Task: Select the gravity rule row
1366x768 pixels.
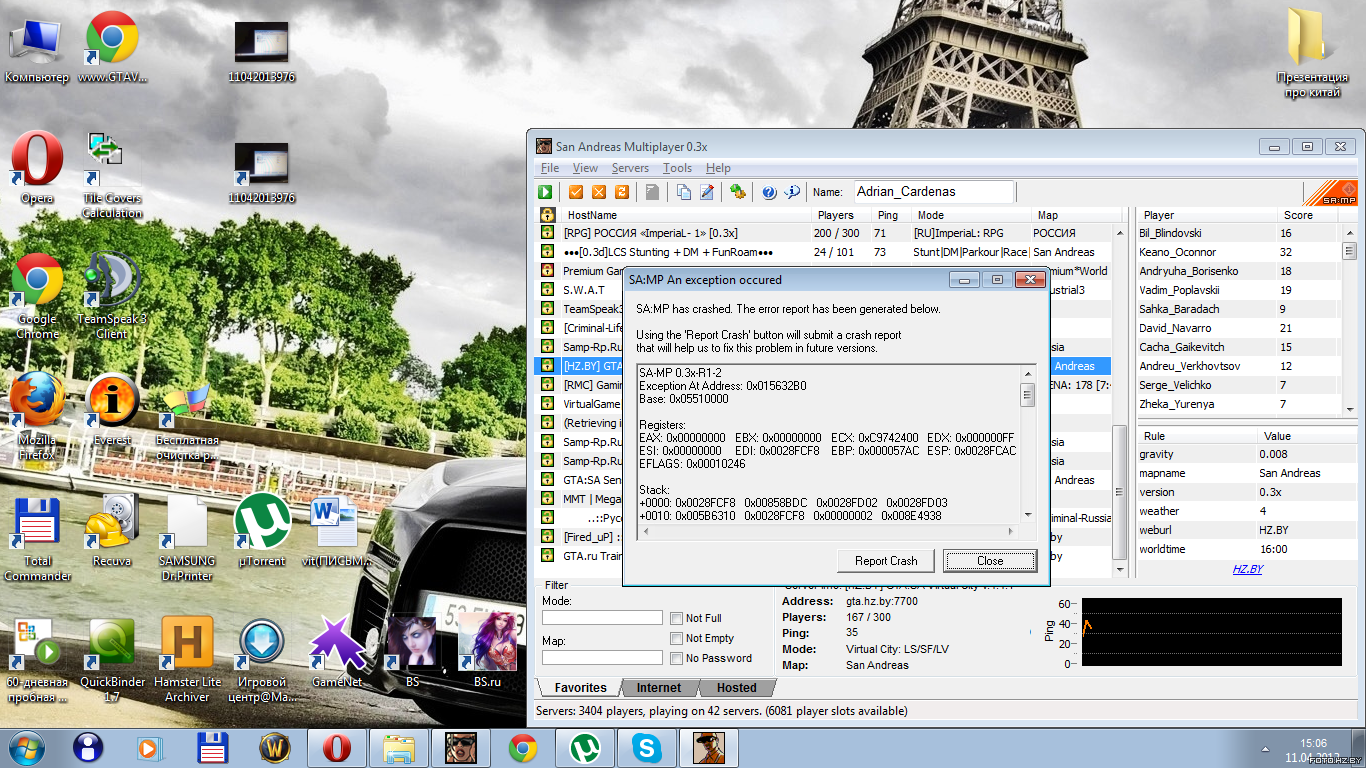Action: [1247, 454]
